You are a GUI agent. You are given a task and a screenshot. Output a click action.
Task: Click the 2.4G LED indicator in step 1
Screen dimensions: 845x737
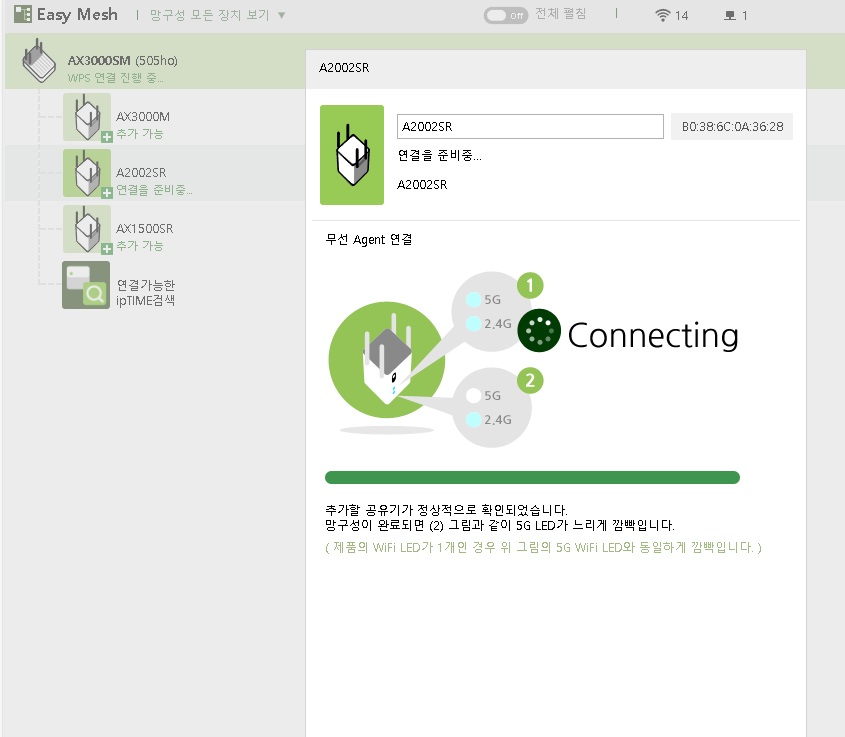(x=474, y=324)
